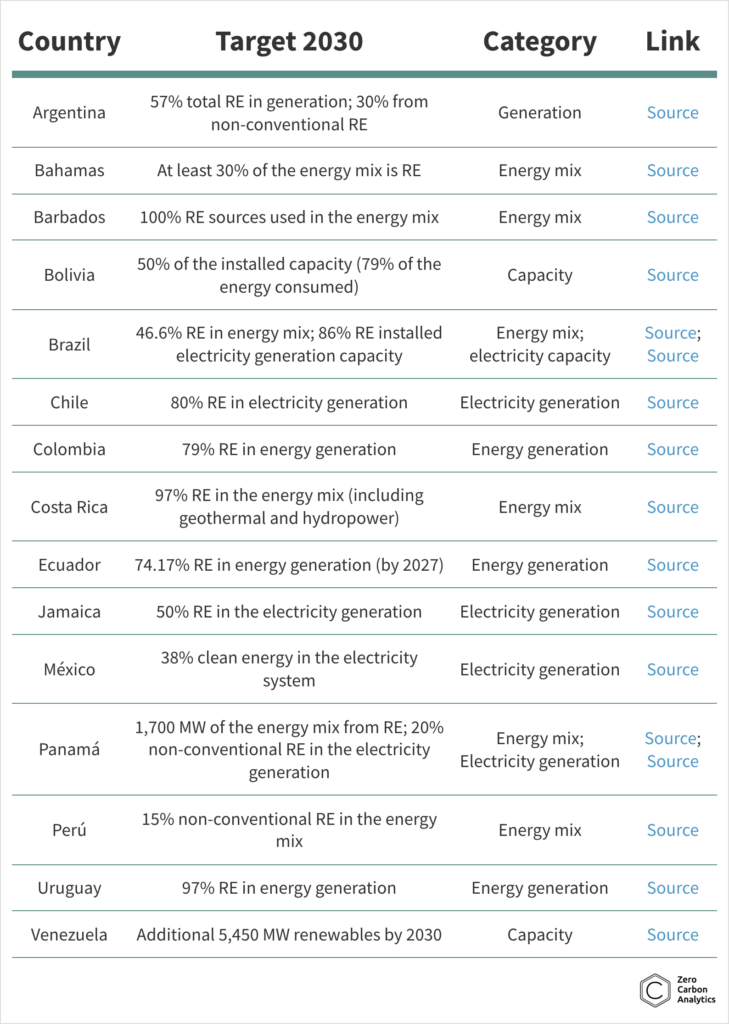Click the Zero Carbon Analytics hexagon logo
Image resolution: width=729 pixels, height=1024 pixels.
(655, 989)
